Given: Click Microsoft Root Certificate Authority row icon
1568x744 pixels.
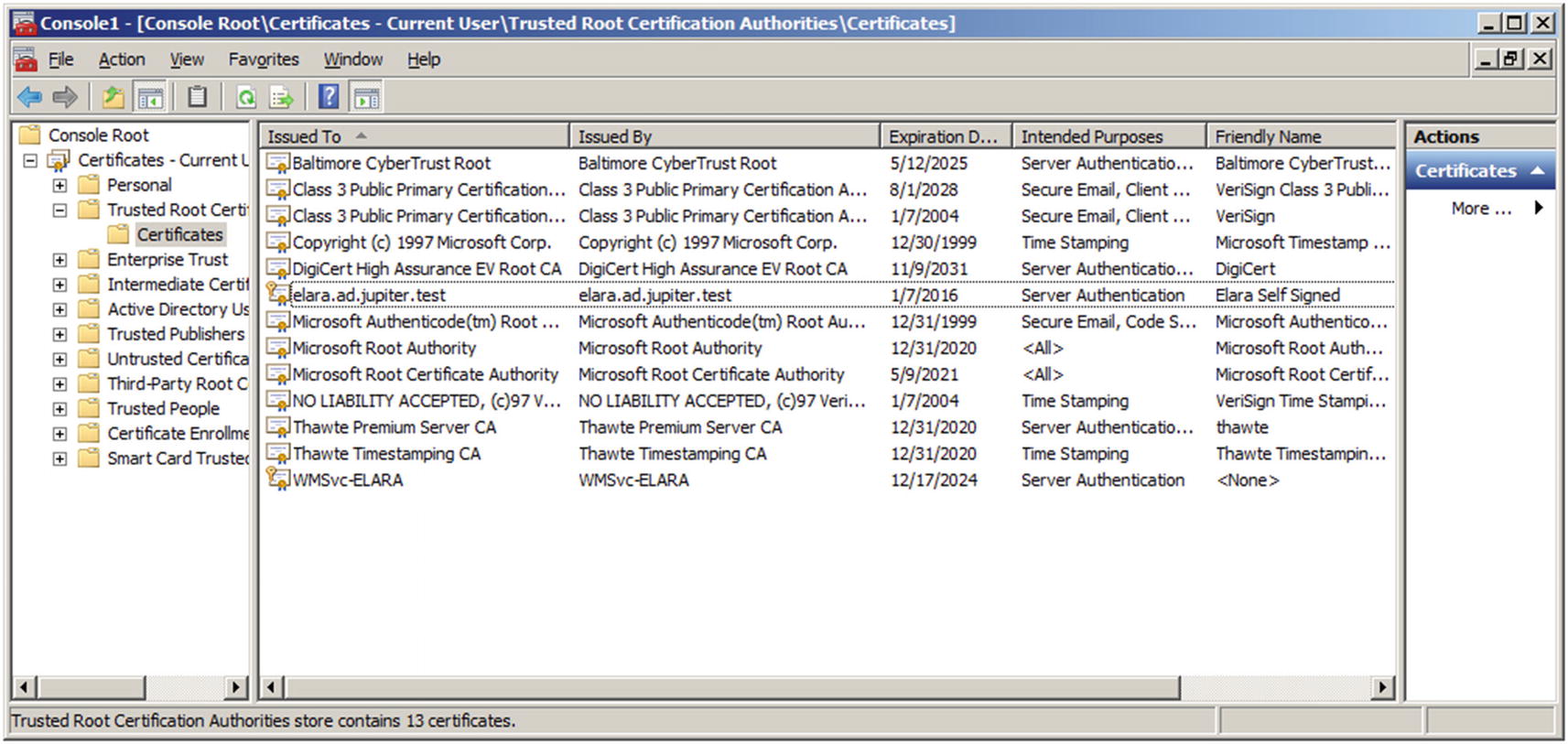Looking at the screenshot, I should coord(277,374).
